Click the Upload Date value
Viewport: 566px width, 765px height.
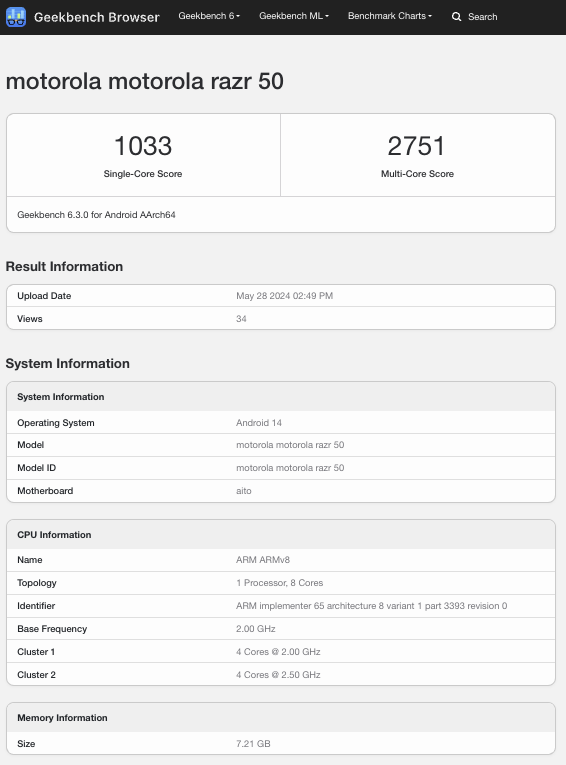(284, 296)
